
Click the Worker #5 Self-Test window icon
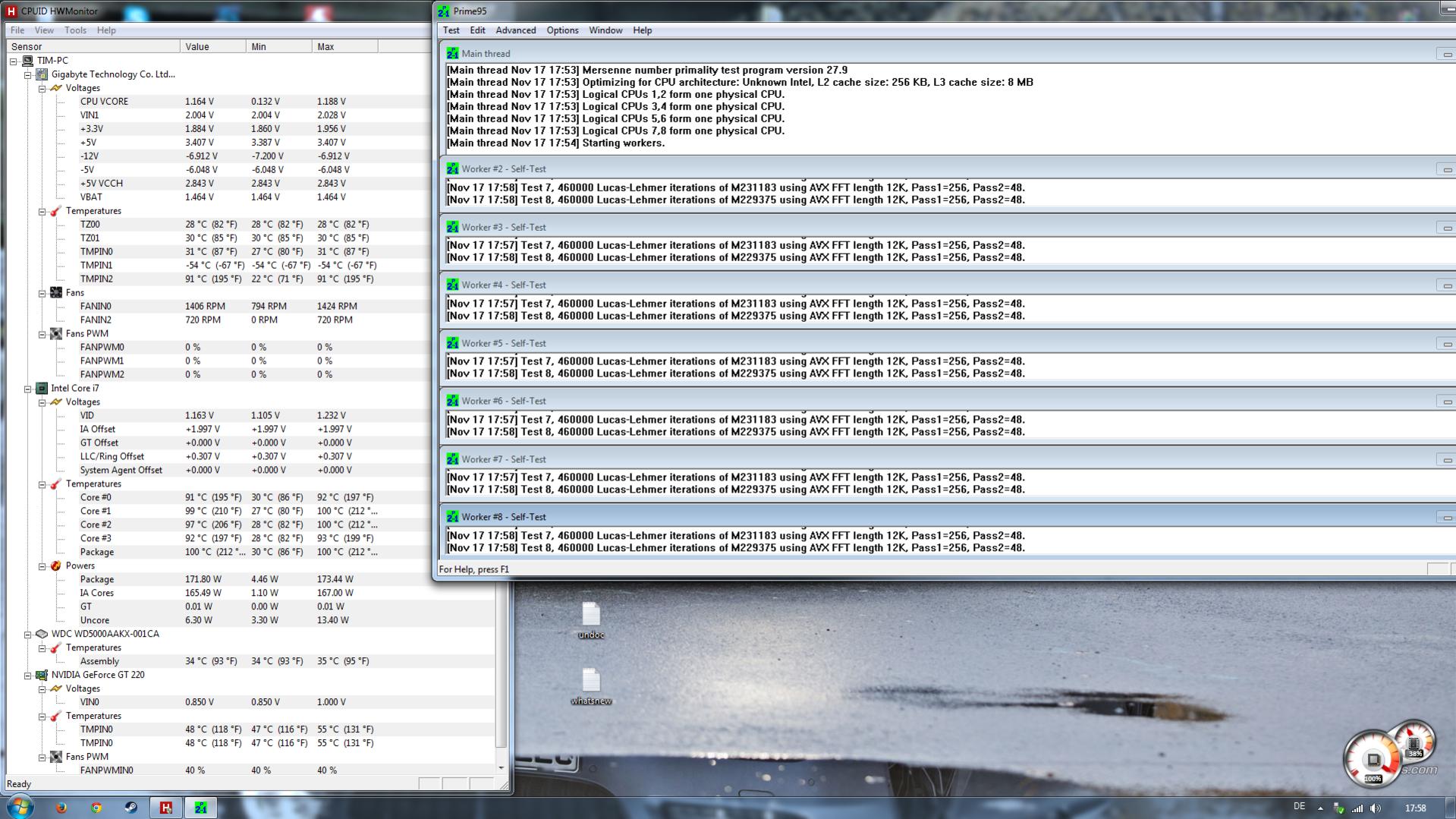tap(453, 343)
